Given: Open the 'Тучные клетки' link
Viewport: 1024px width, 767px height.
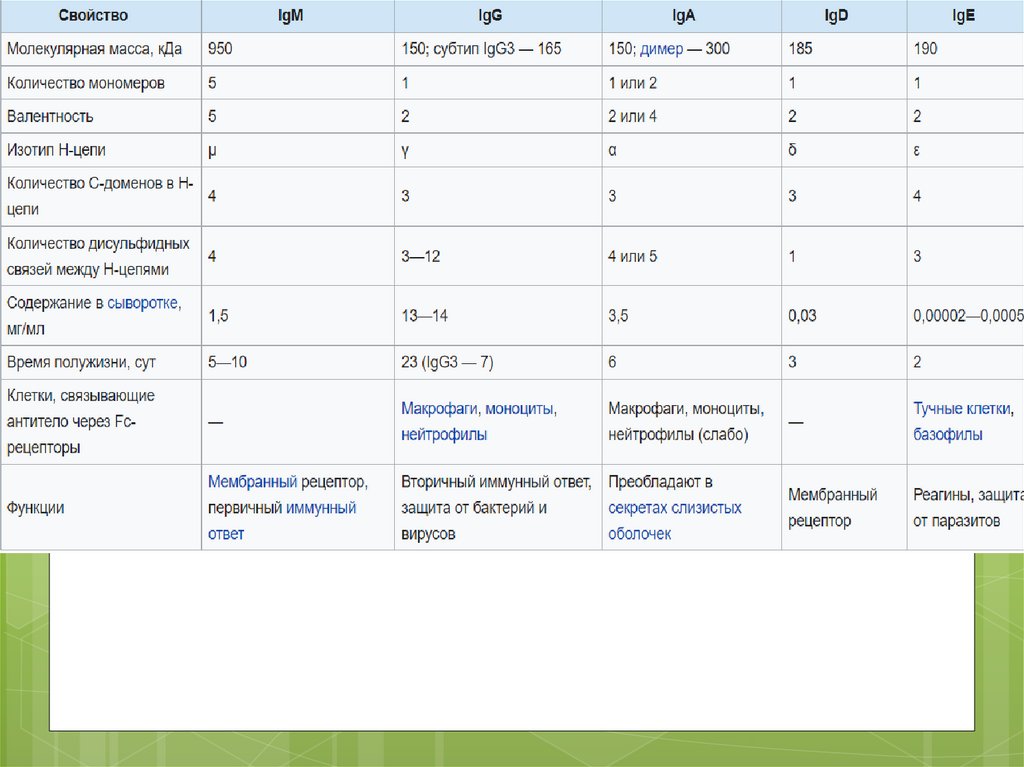Looking at the screenshot, I should (x=961, y=409).
